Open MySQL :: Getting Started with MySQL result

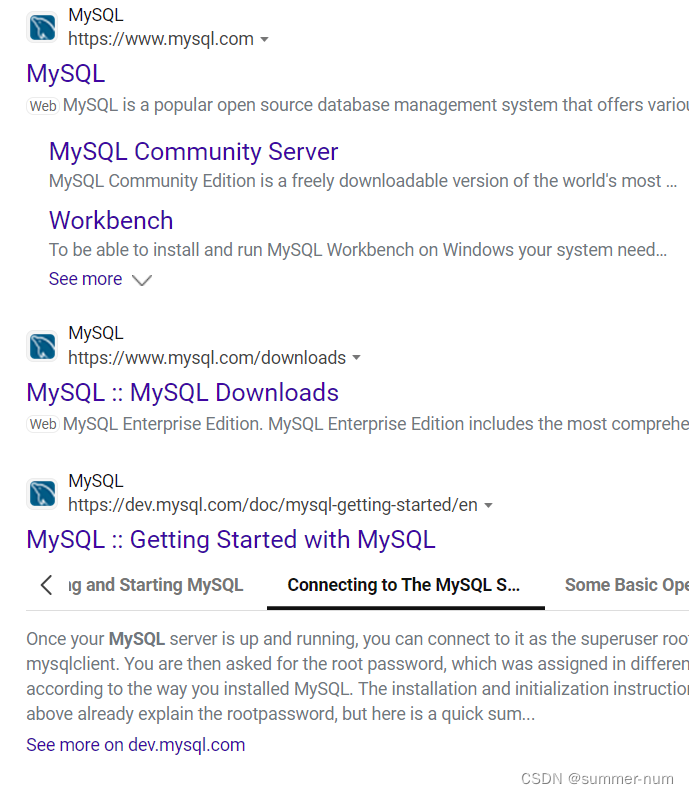pos(231,539)
